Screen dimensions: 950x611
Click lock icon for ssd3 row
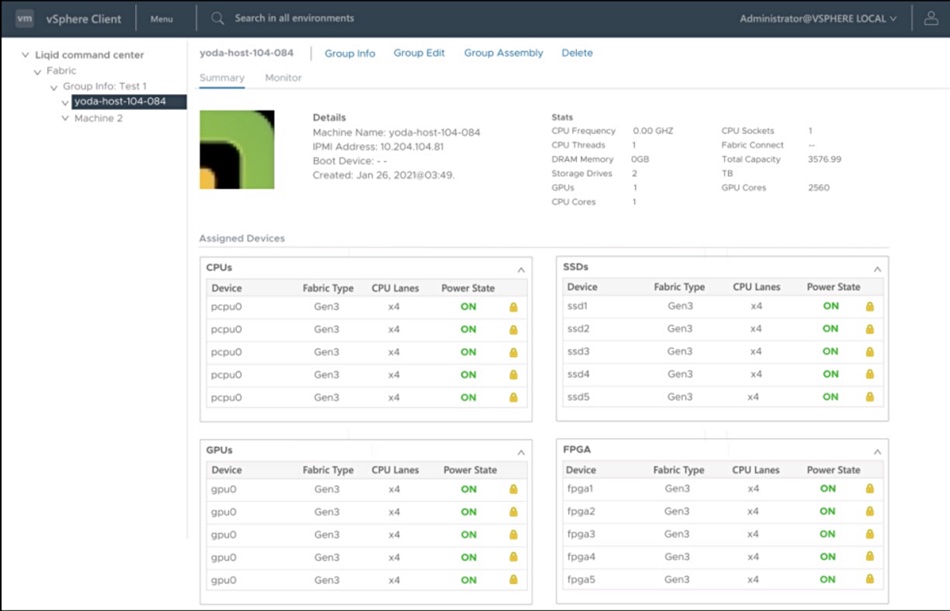pos(870,352)
